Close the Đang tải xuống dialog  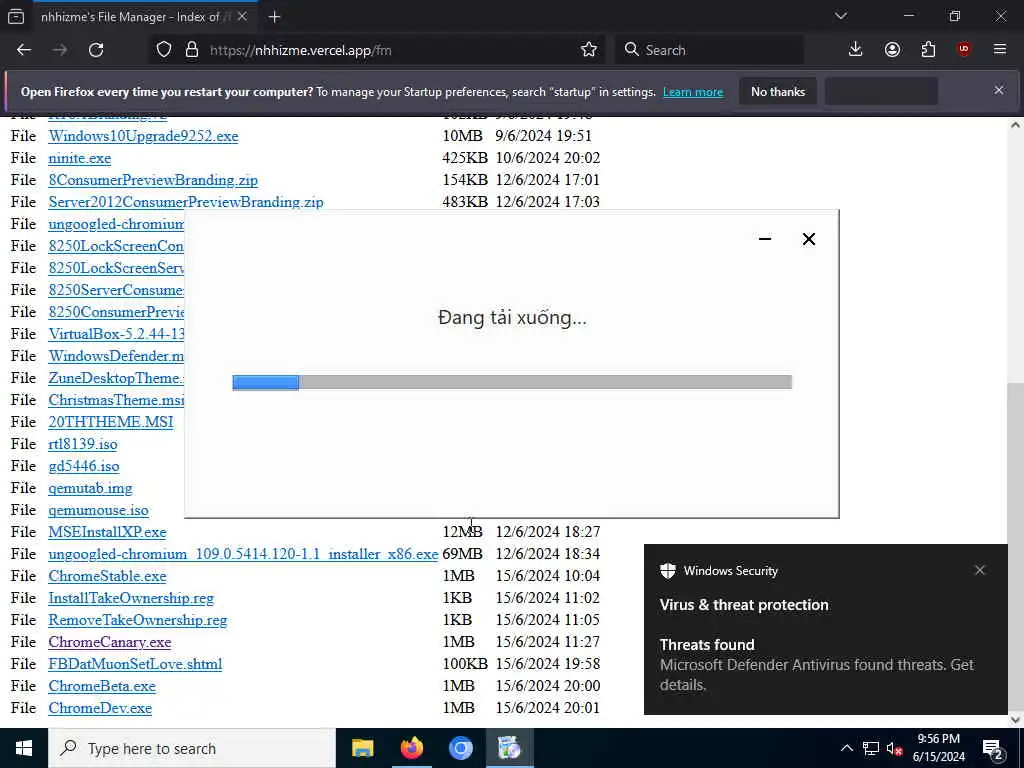[808, 239]
